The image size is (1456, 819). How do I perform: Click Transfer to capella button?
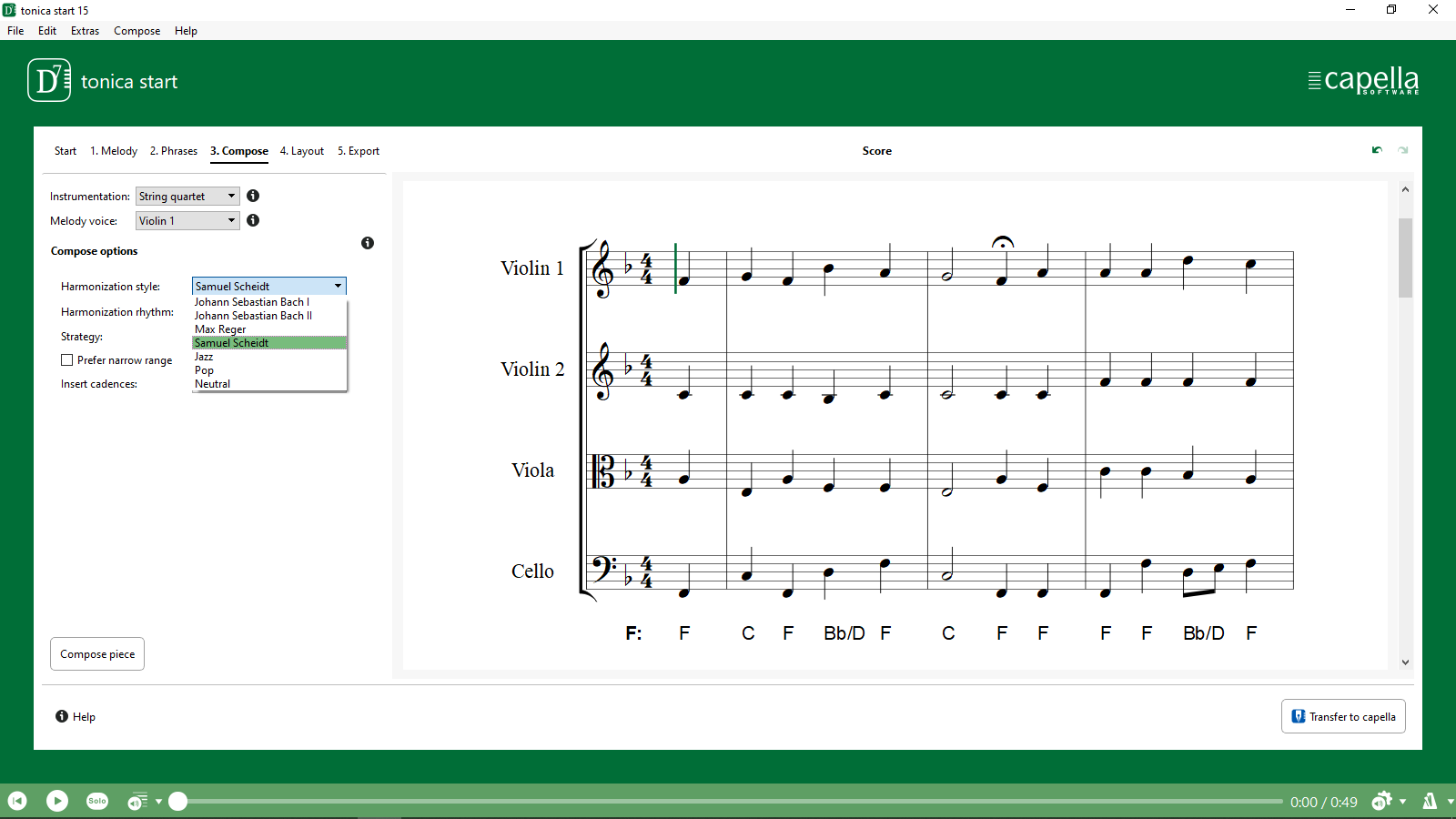coord(1343,716)
